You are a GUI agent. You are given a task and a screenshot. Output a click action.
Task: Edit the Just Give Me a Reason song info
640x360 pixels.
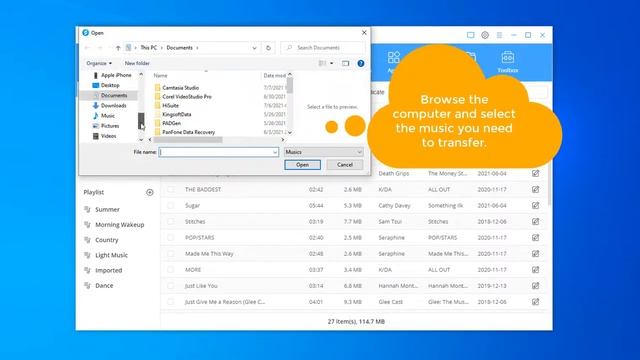point(536,302)
